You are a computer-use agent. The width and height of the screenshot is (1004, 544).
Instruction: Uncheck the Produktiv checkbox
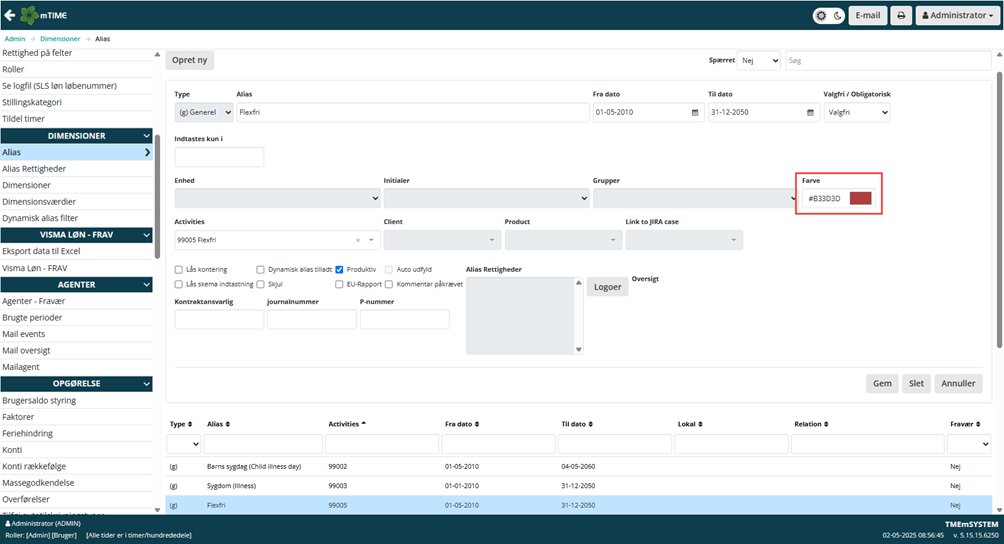pyautogui.click(x=340, y=269)
